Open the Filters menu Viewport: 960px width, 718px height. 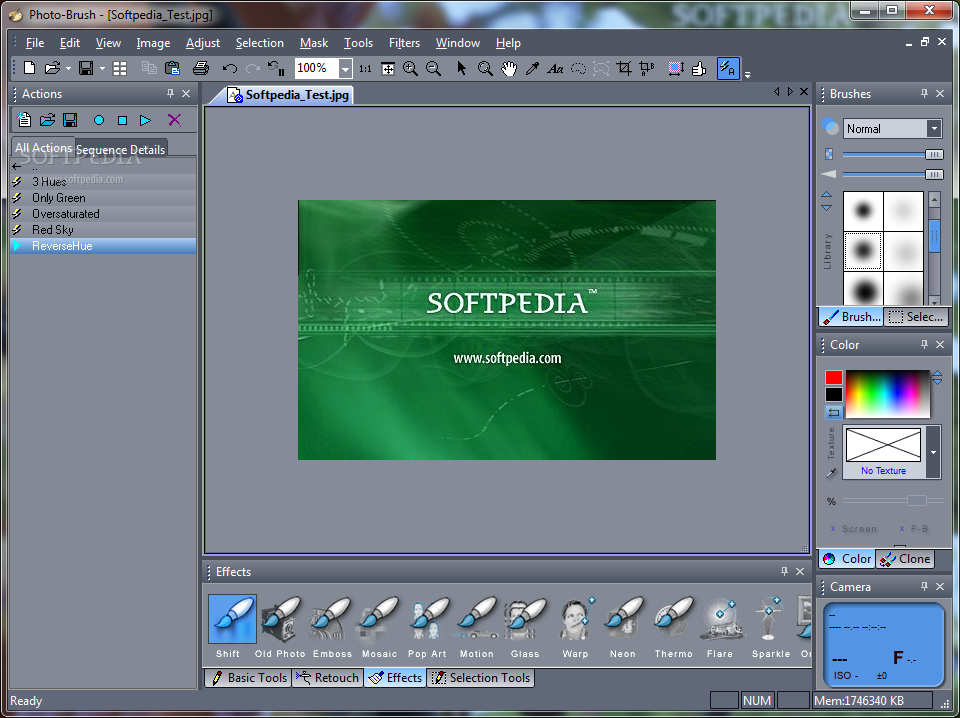pyautogui.click(x=404, y=43)
